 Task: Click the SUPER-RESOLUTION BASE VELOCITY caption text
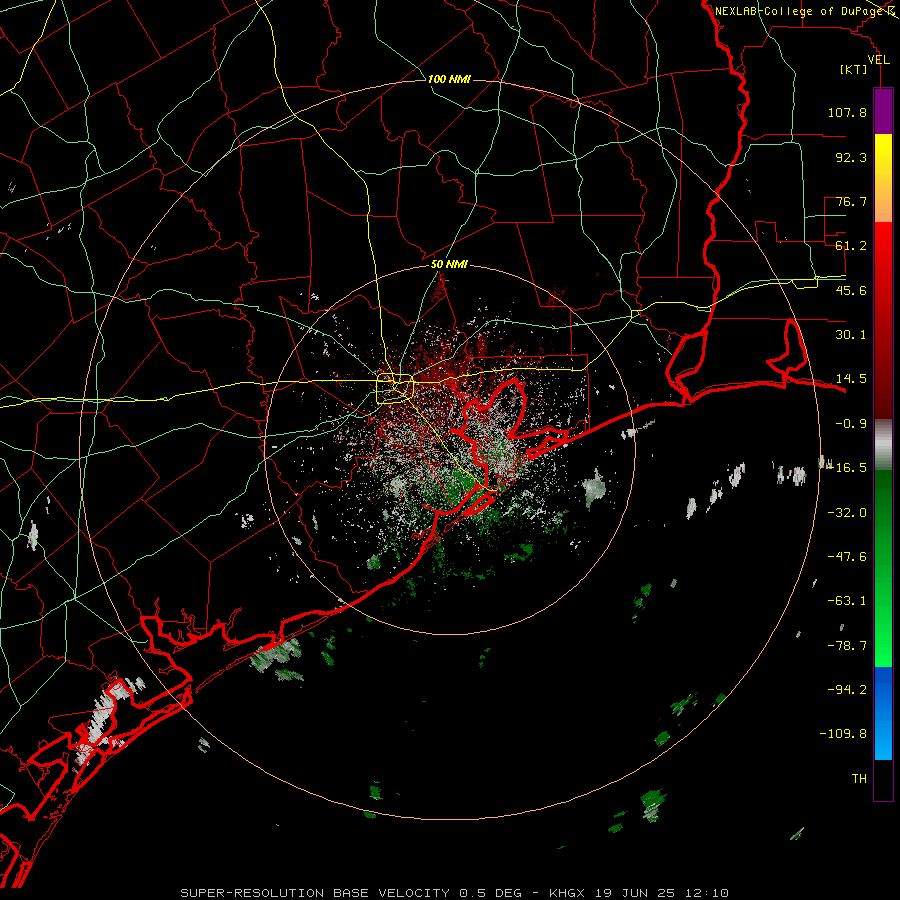coord(317,893)
